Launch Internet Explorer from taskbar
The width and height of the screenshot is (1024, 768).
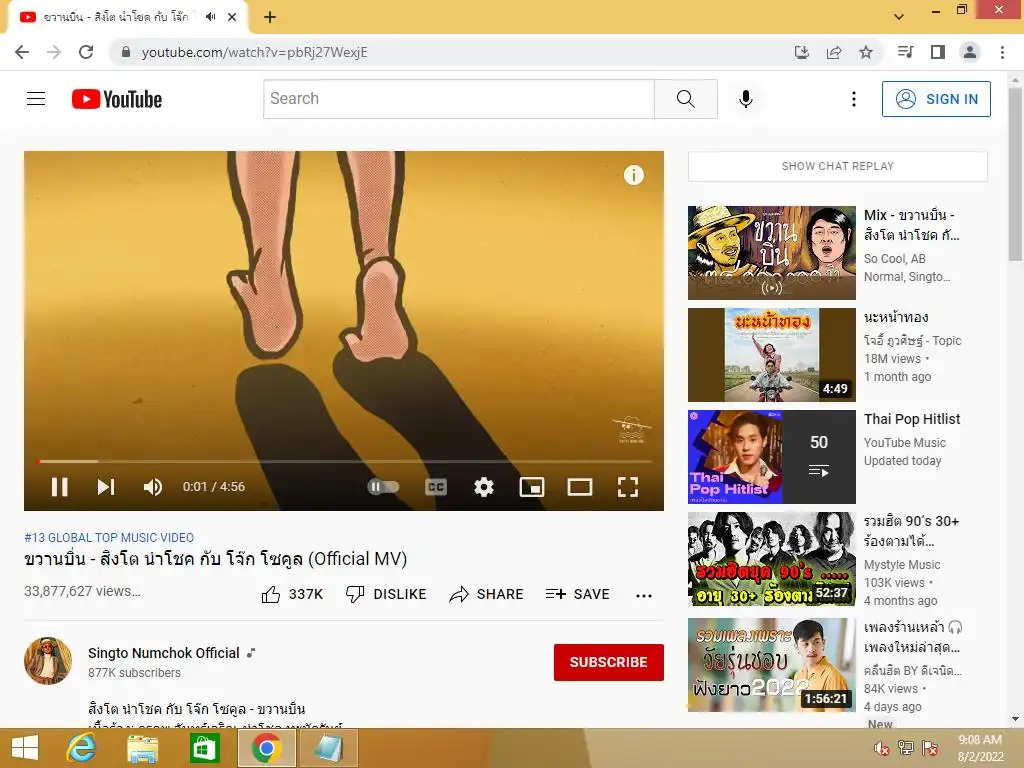coord(82,748)
